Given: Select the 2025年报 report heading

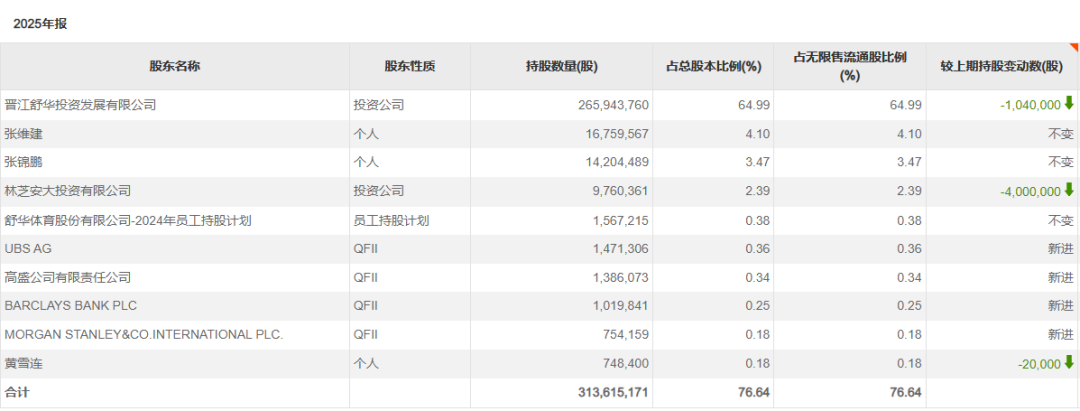Looking at the screenshot, I should (42, 23).
